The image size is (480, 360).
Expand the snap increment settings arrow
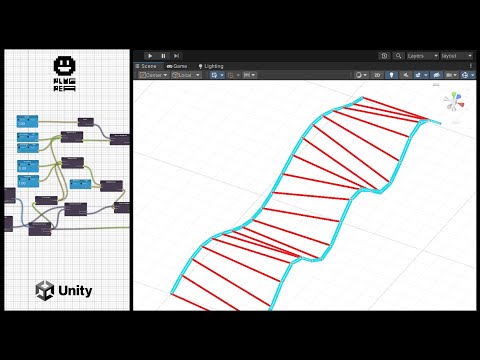point(238,75)
